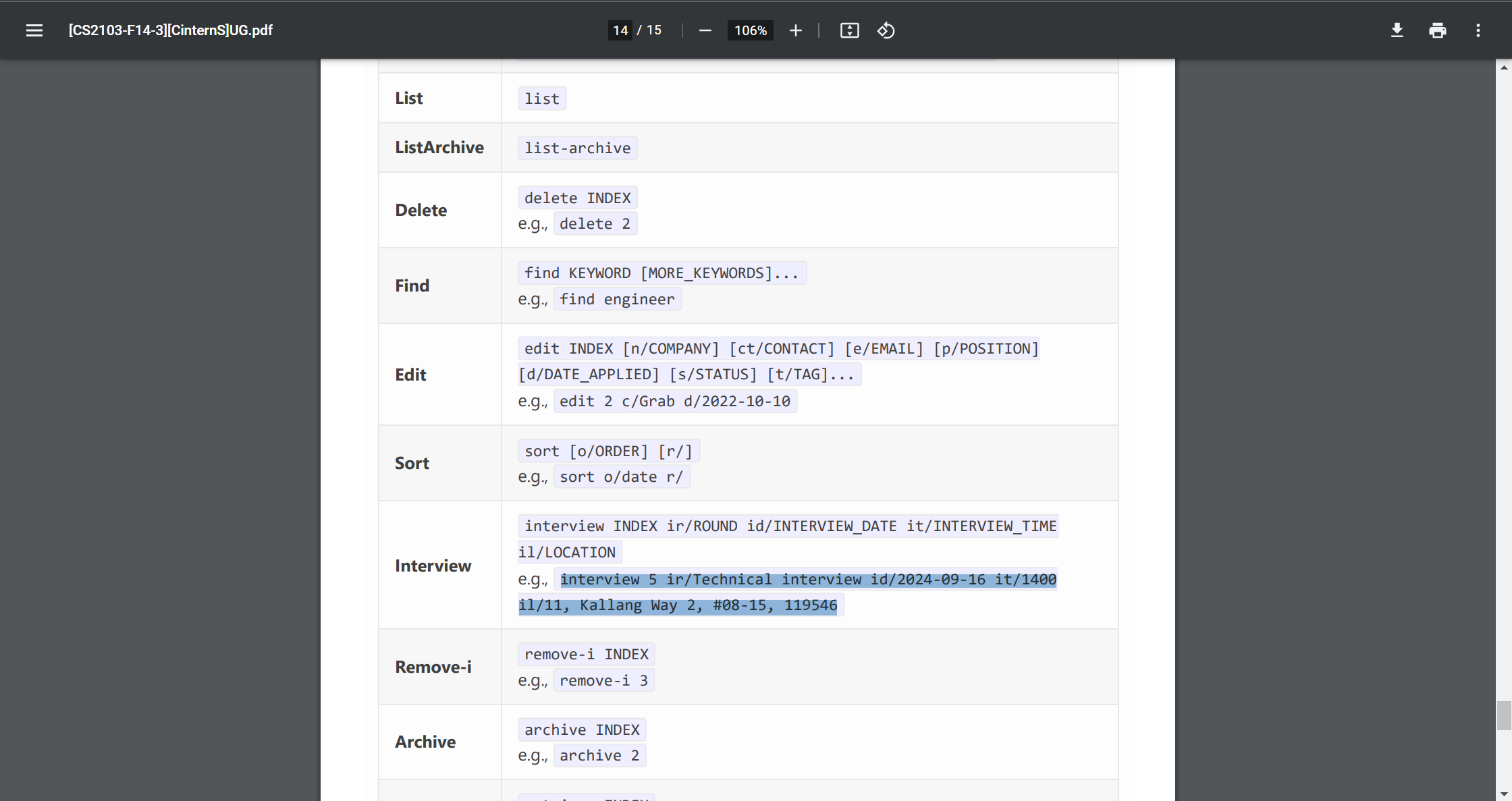Click the 'find engineer' example text
The image size is (1512, 801).
(616, 299)
